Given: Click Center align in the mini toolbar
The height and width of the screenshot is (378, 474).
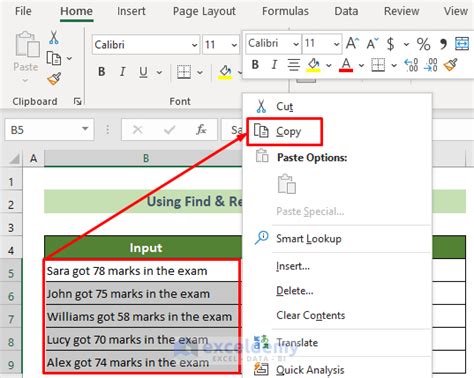Looking at the screenshot, I should click(294, 64).
